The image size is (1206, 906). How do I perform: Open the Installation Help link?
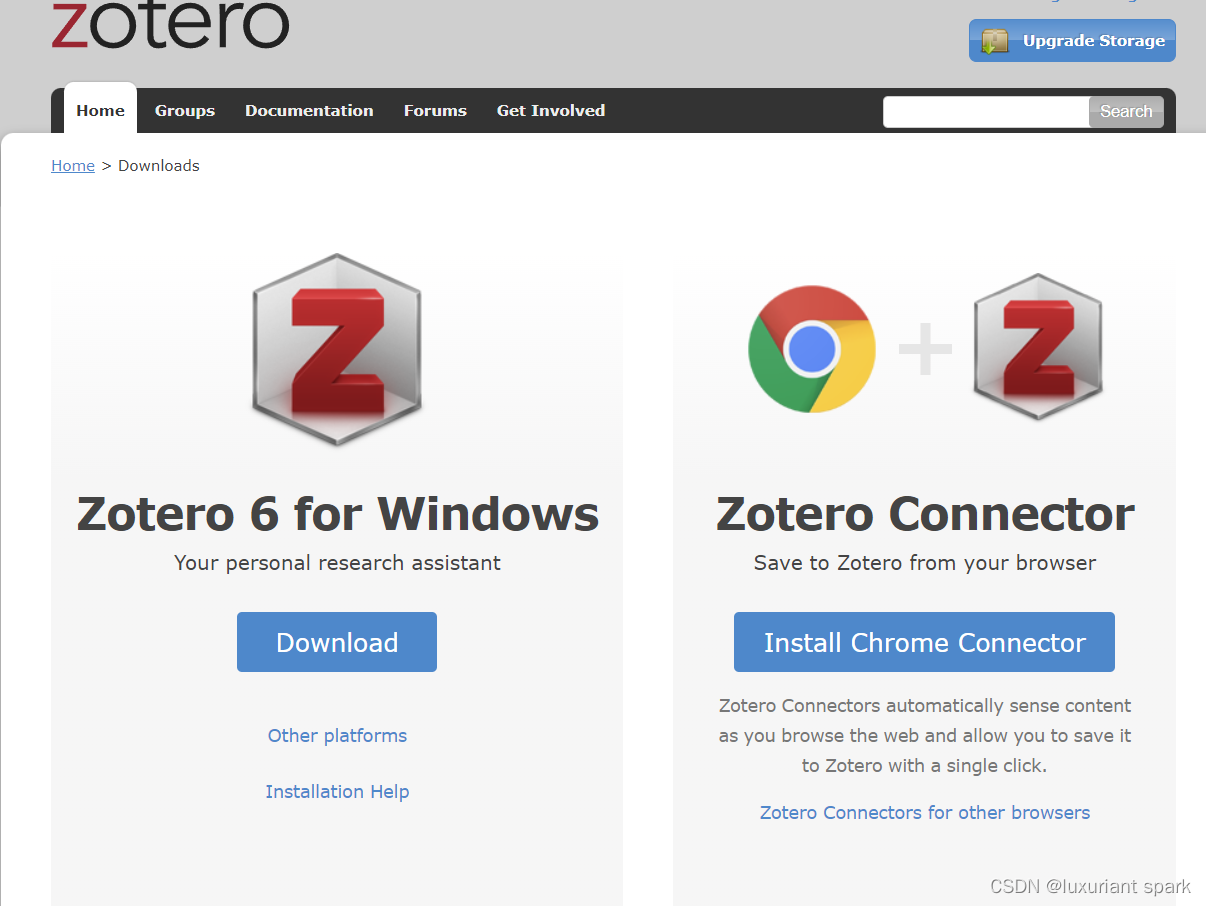(x=337, y=792)
